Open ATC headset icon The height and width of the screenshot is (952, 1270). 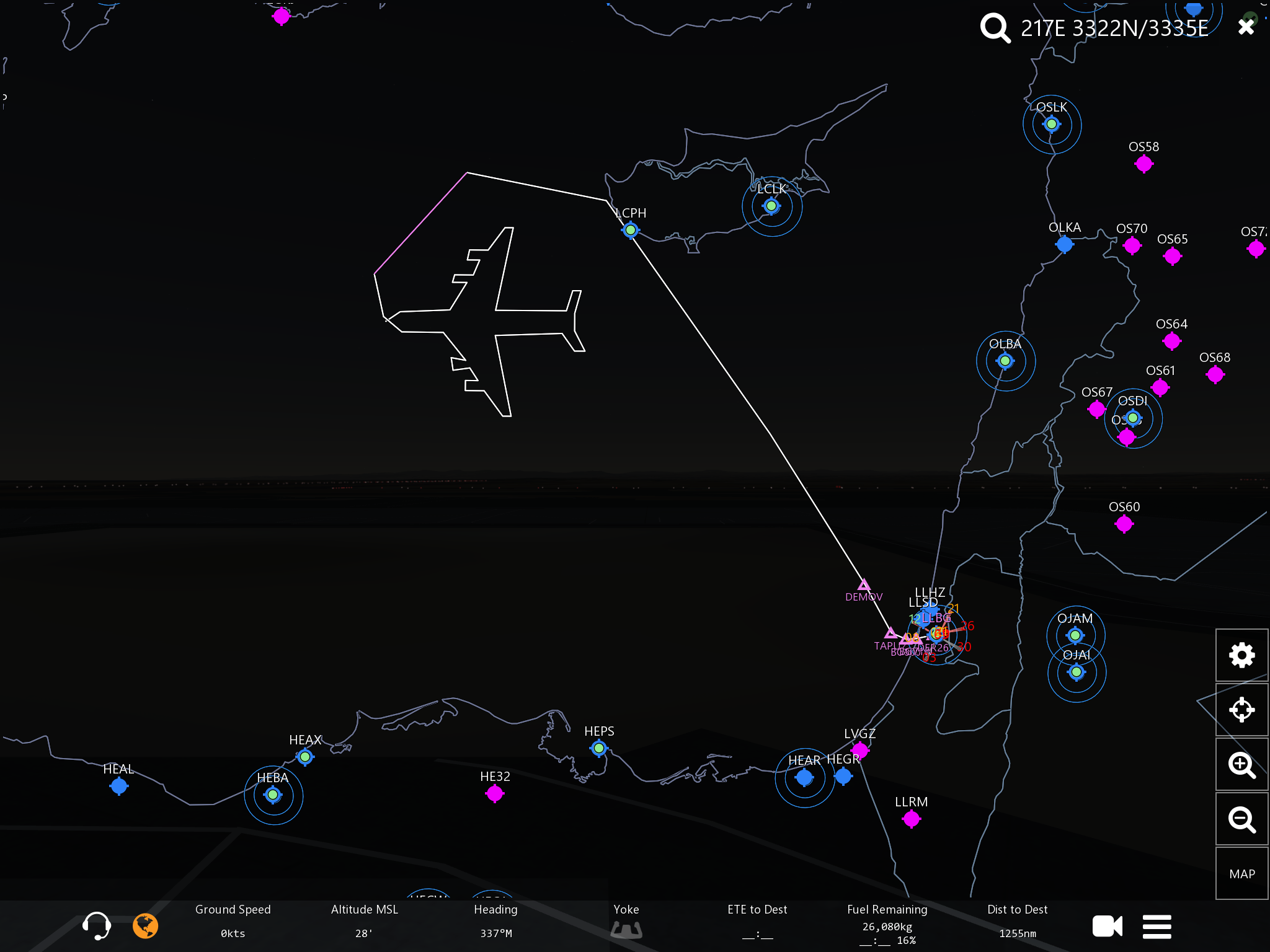[x=96, y=926]
